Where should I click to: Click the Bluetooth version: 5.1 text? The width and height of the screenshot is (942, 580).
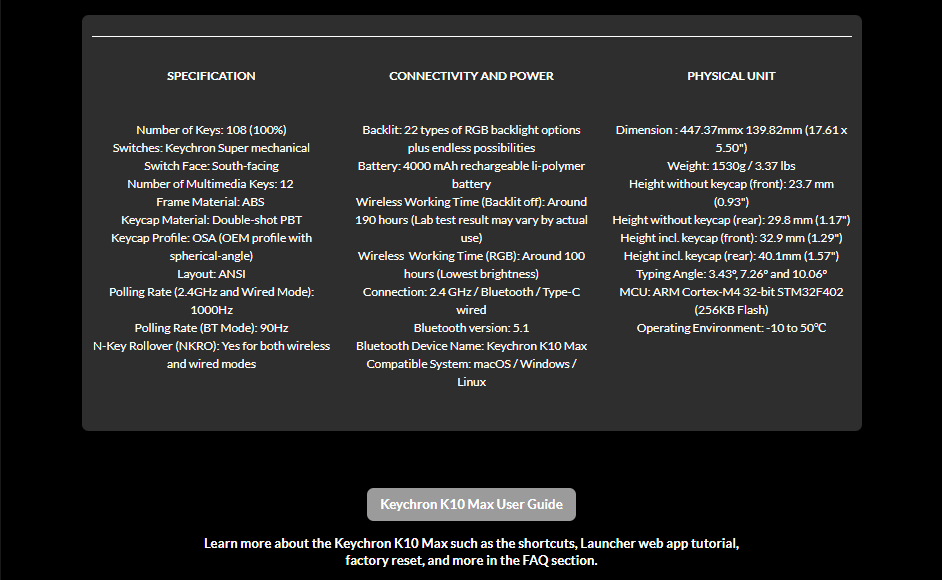tap(471, 328)
